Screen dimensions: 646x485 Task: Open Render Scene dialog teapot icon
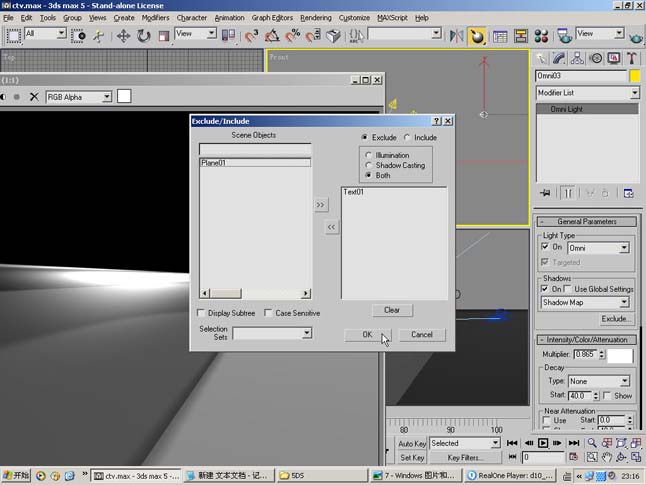click(564, 36)
